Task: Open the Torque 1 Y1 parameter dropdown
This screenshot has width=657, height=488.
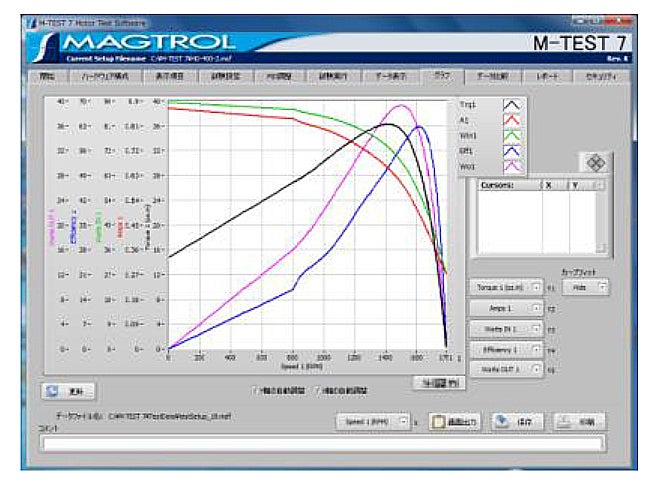Action: click(506, 287)
